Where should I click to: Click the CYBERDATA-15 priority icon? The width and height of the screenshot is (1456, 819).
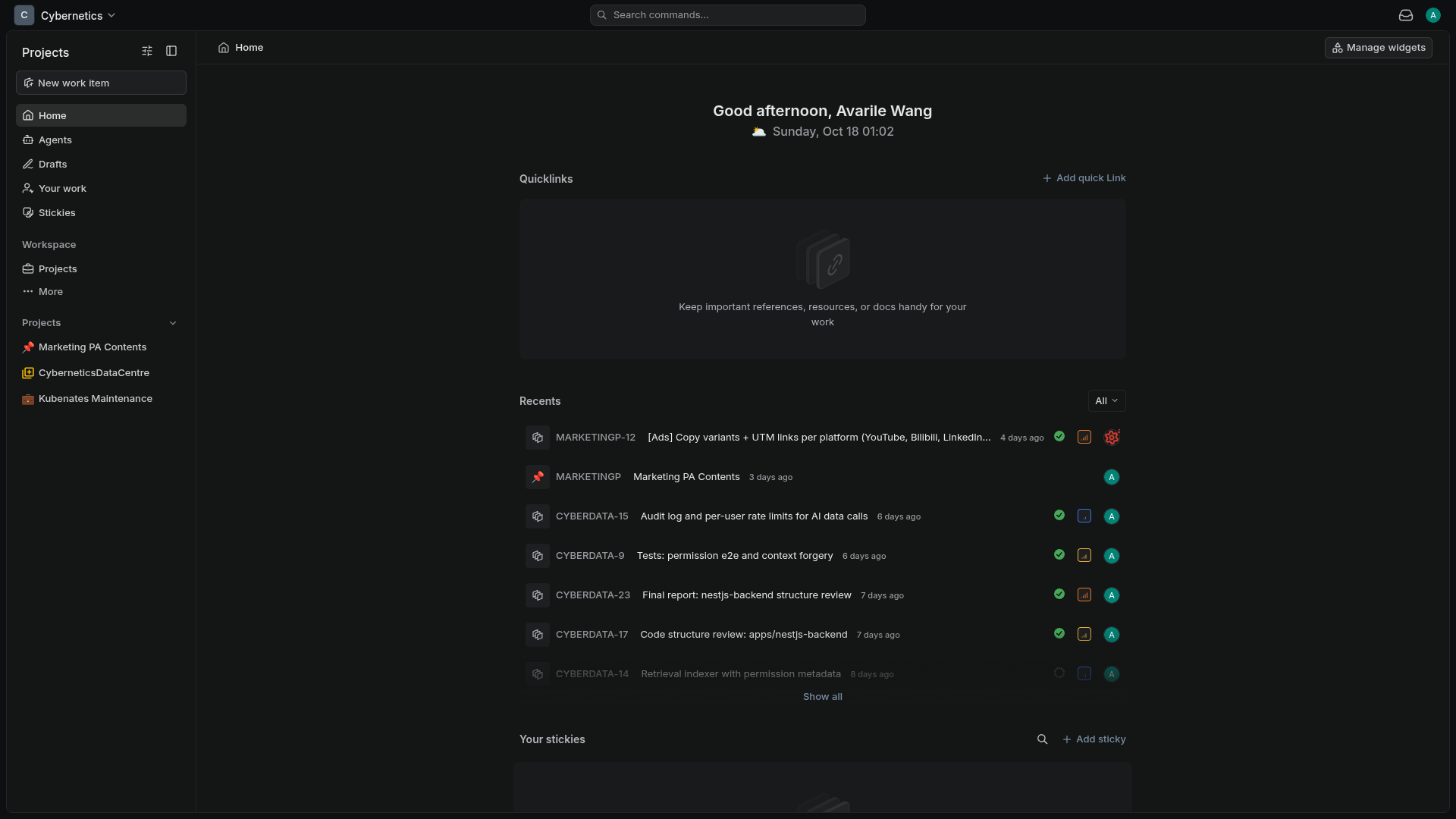(x=1084, y=516)
